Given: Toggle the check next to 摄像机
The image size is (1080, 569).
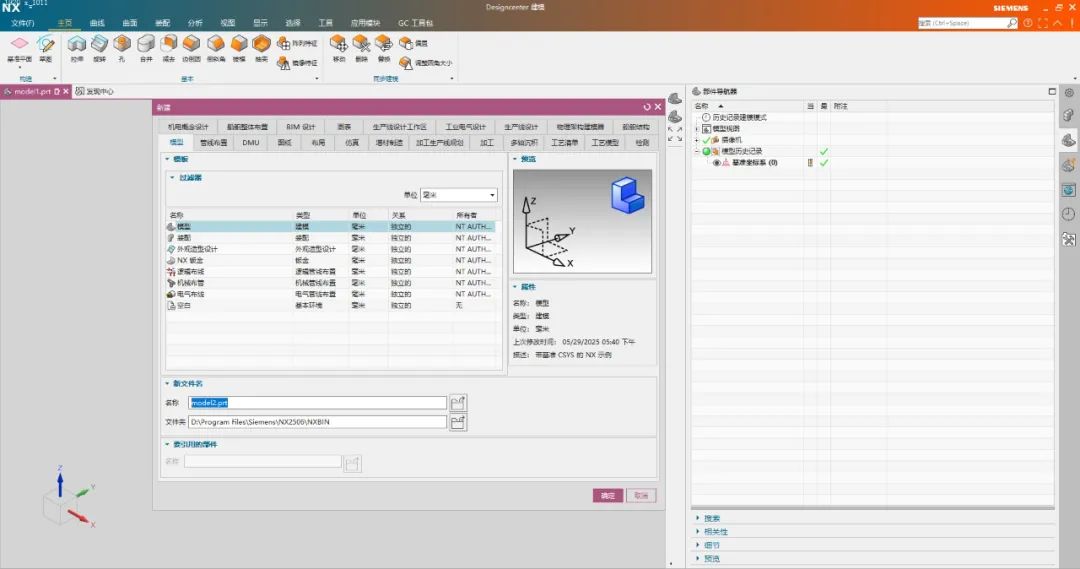Looking at the screenshot, I should point(706,140).
